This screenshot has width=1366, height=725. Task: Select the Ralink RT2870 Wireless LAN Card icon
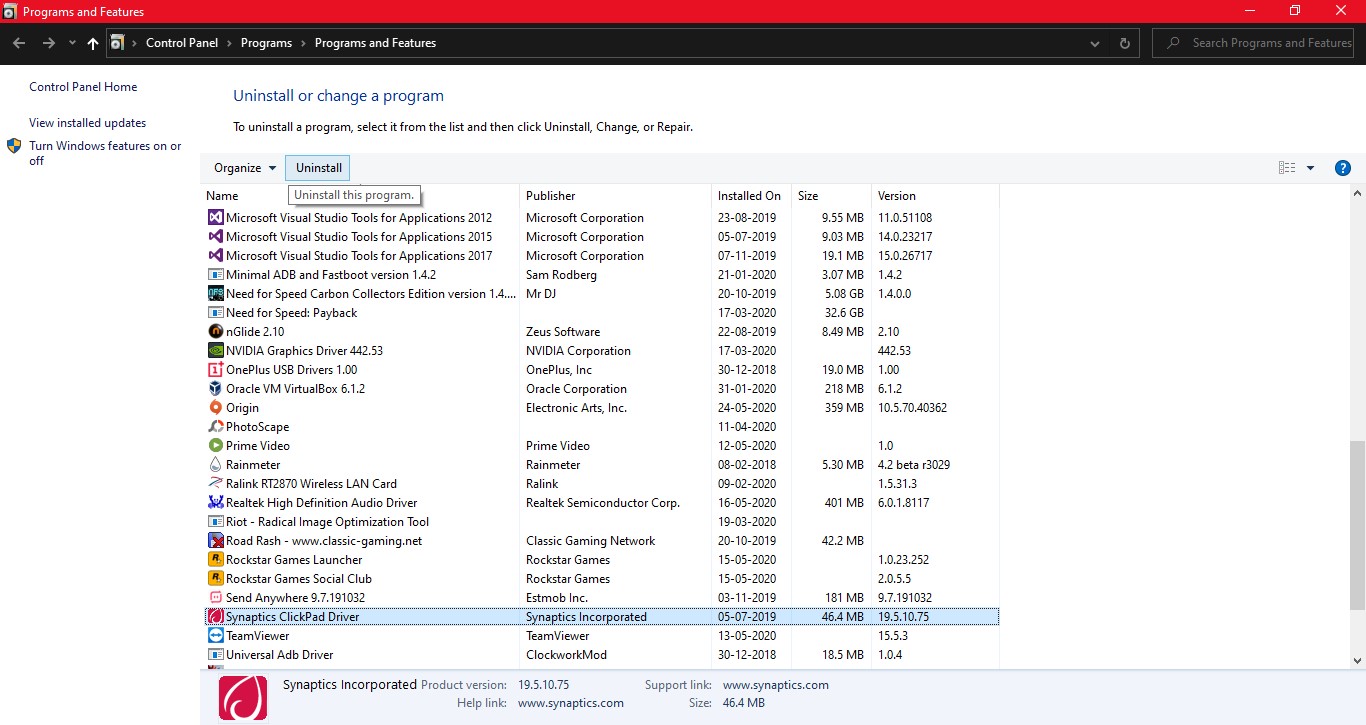(x=215, y=483)
